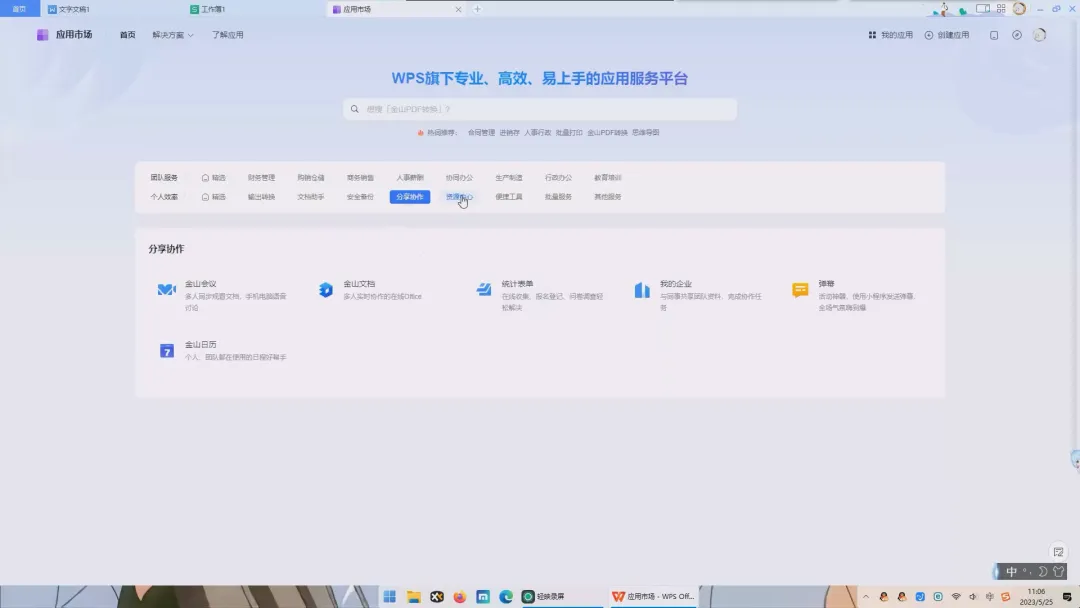Screen dimensions: 1080x608
Task: Click the 思维导图 hot recommendation
Action: tap(645, 133)
